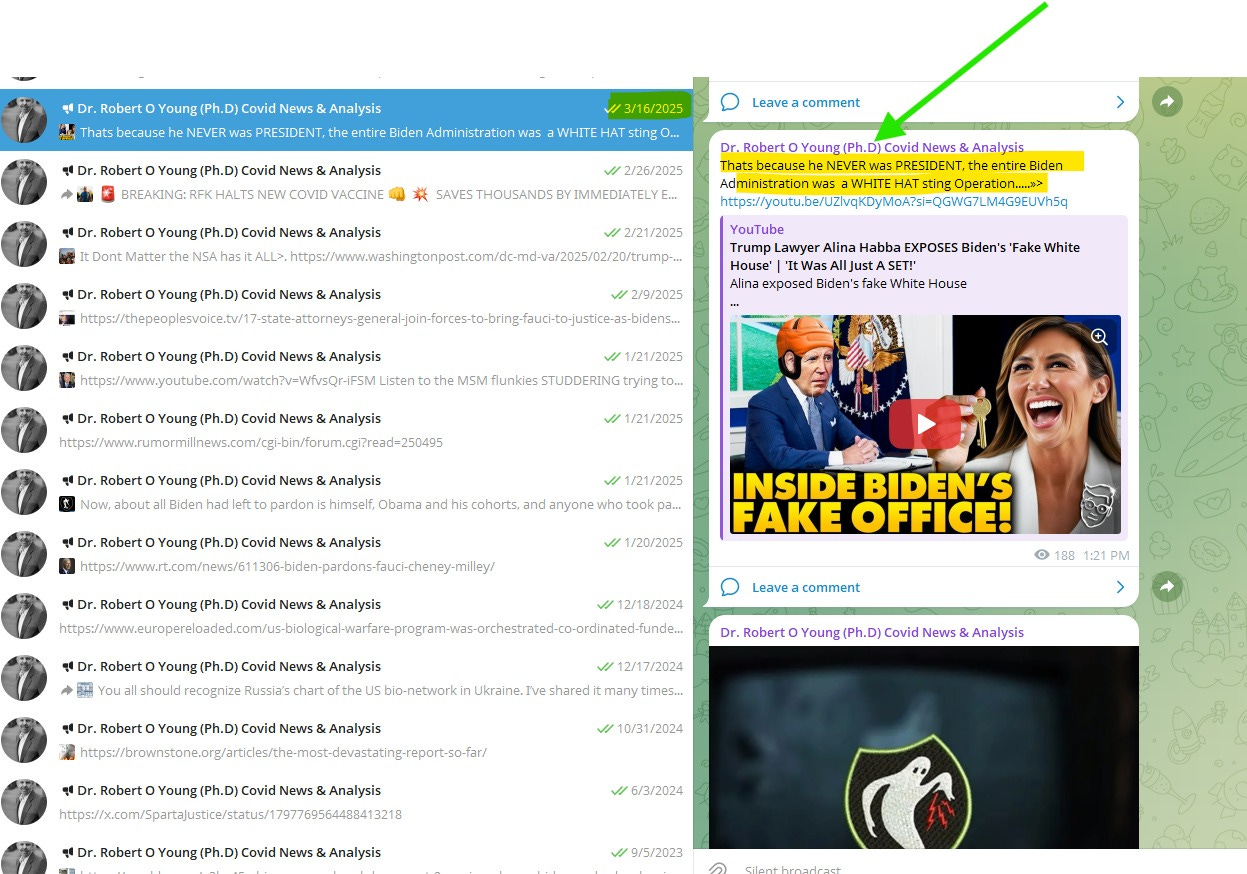
Task: Click 'Leave a comment' above the Biden post
Action: [805, 102]
